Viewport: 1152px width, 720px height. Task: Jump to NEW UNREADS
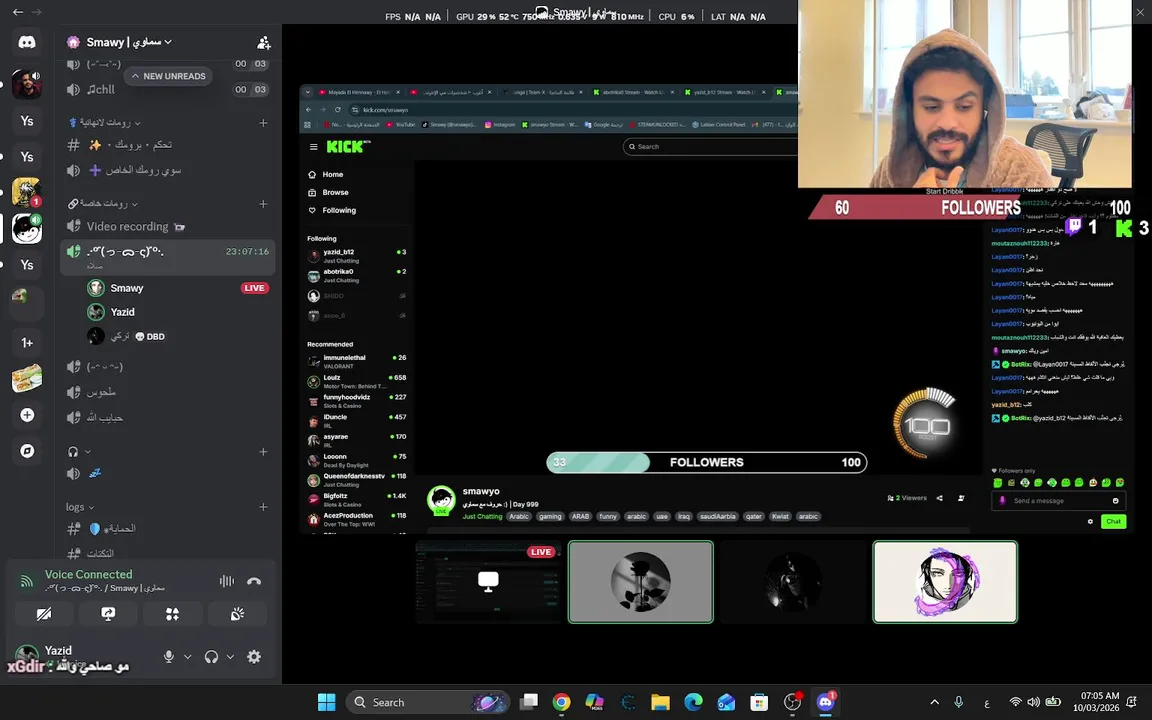pos(168,76)
